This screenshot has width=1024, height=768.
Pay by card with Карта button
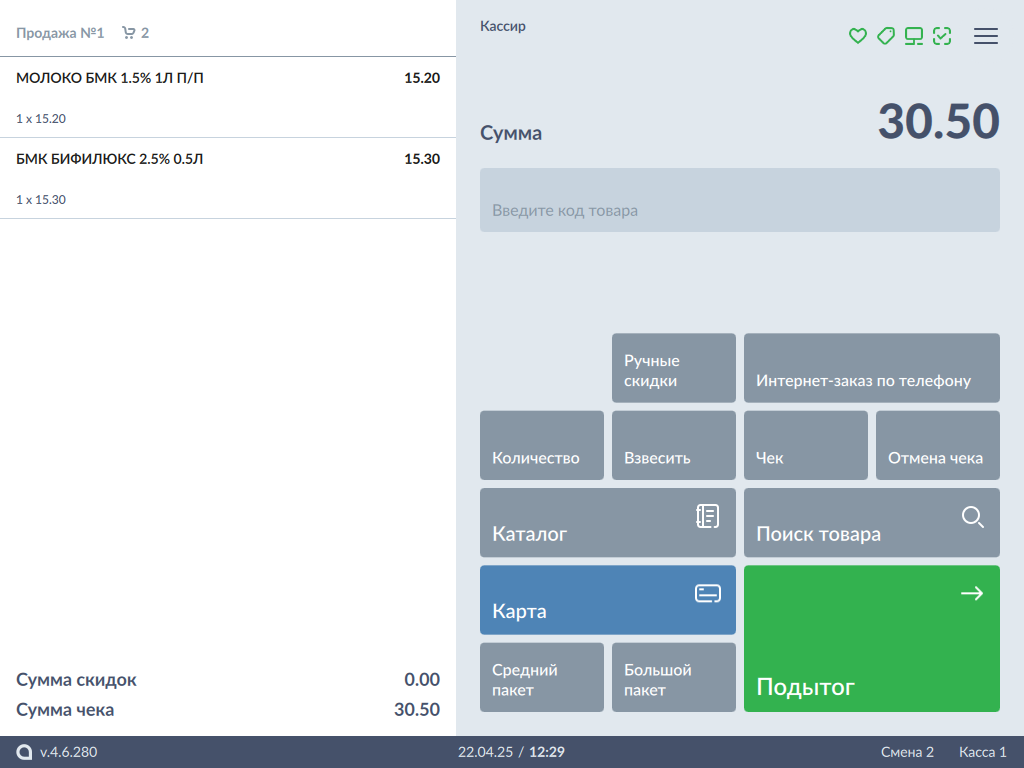pyautogui.click(x=607, y=600)
